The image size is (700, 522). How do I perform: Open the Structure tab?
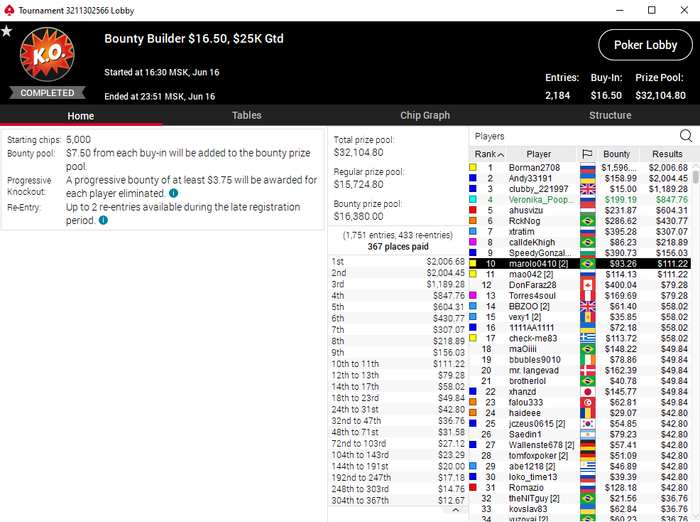tap(610, 115)
